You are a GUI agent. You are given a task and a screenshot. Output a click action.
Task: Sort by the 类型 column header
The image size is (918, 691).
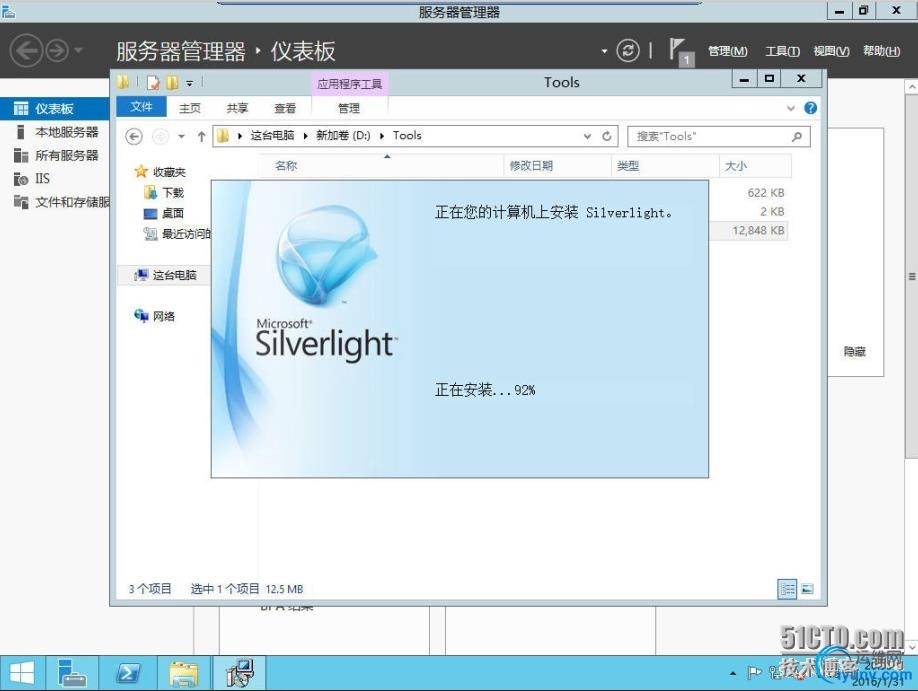(x=665, y=166)
